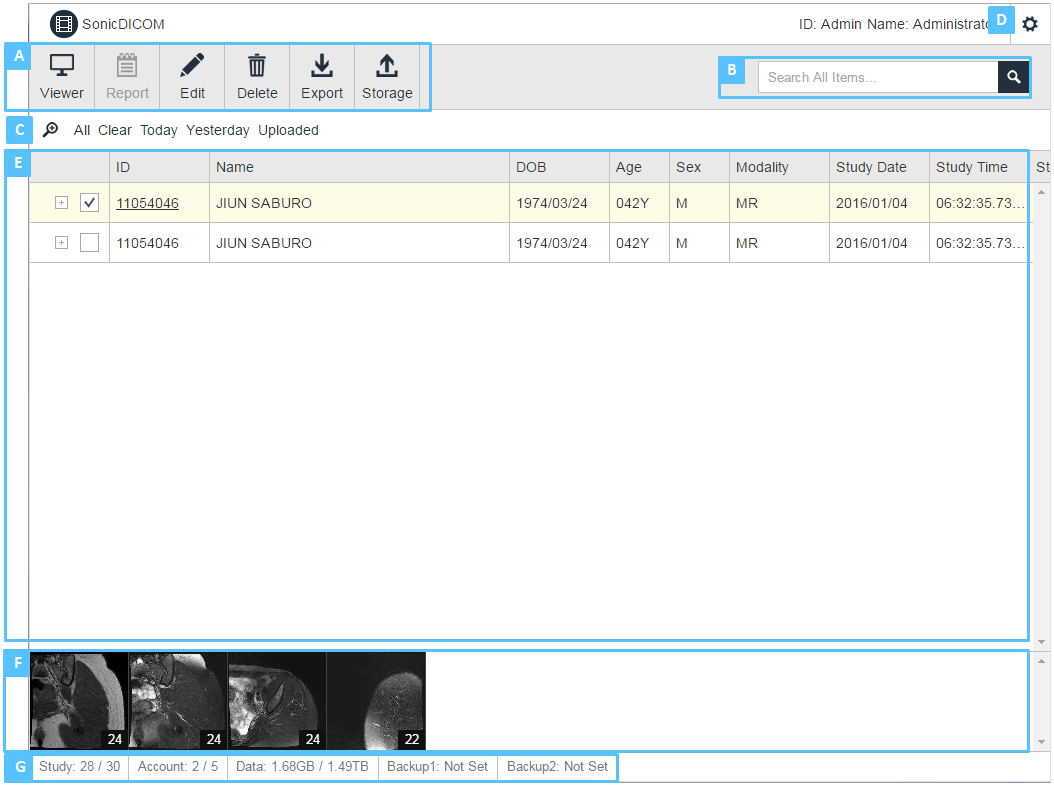
Task: Click the advanced search filter icon
Action: [x=50, y=130]
